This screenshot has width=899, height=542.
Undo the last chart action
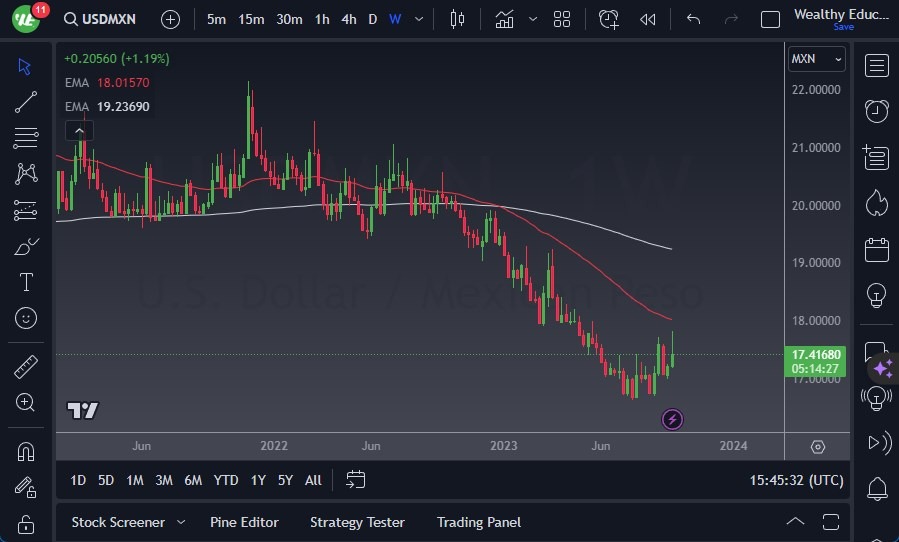pyautogui.click(x=694, y=20)
